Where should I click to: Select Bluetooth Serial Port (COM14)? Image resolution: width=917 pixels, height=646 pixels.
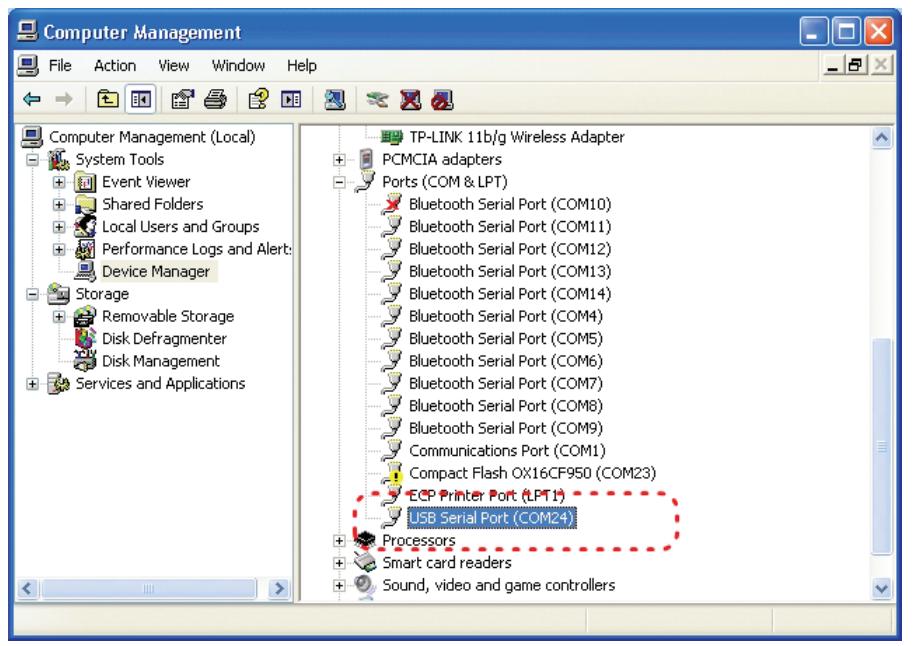510,294
